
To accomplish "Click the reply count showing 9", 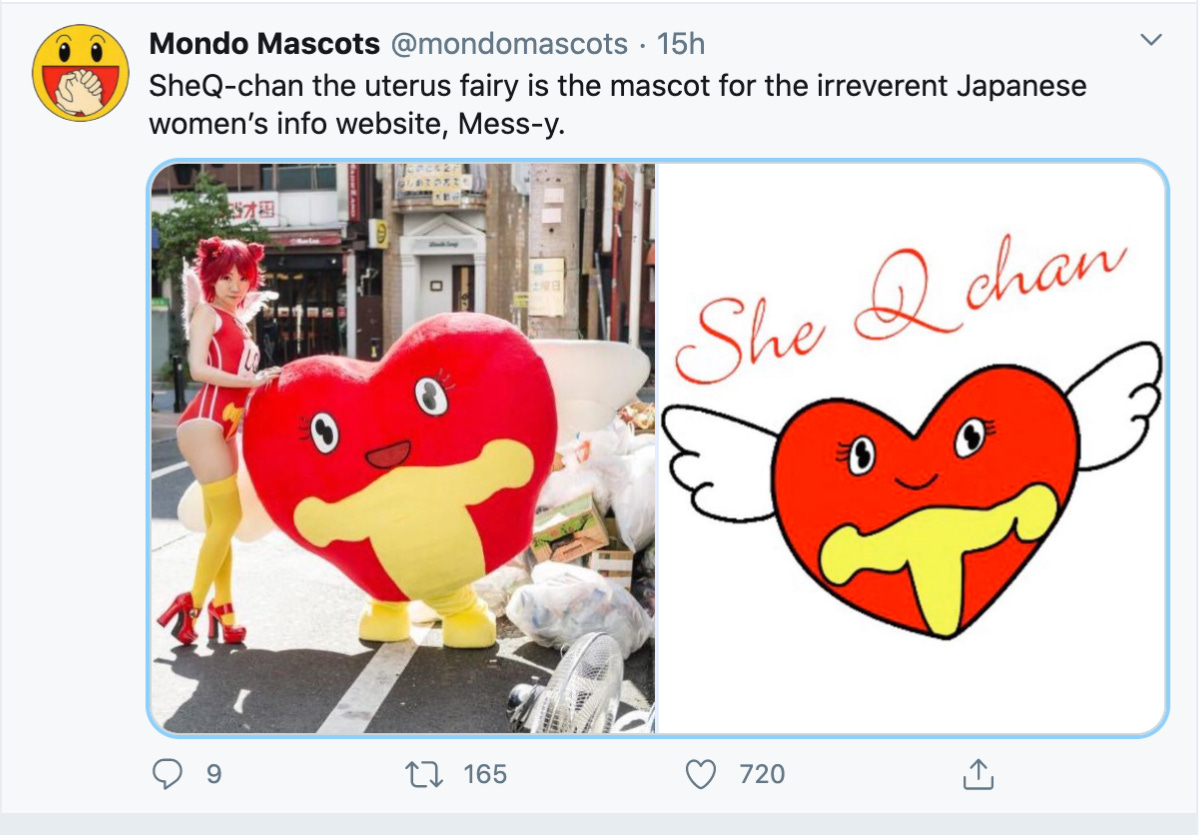I will tap(213, 774).
